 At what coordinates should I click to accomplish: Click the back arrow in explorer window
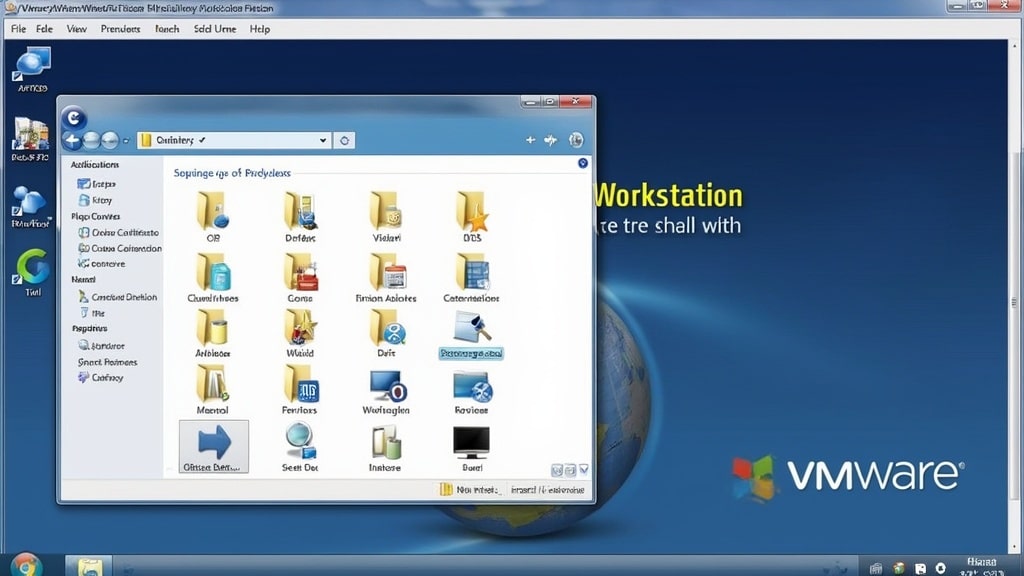[72, 140]
